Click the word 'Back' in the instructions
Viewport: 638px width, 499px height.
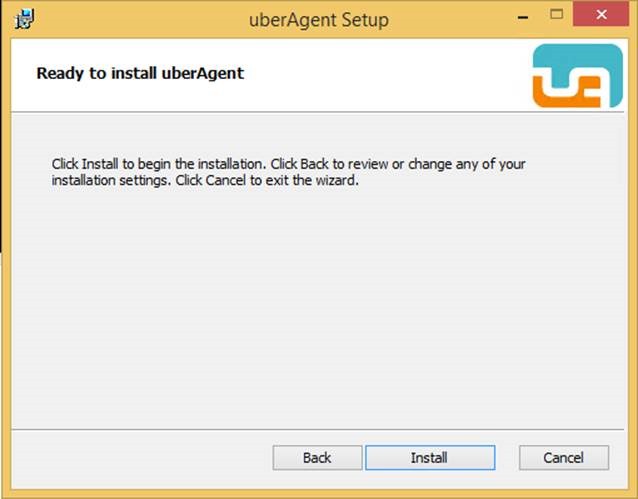point(314,164)
